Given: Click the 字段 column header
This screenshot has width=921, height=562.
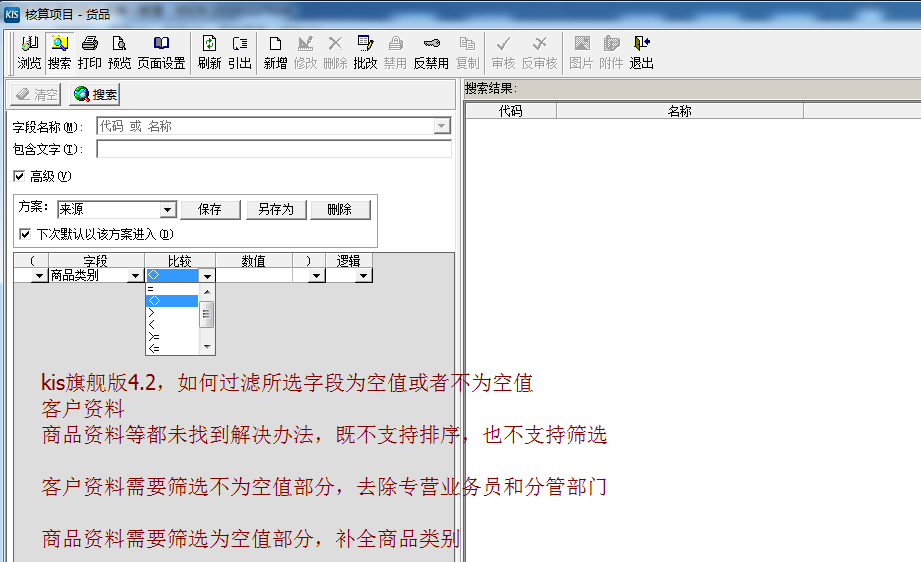Looking at the screenshot, I should tap(96, 261).
